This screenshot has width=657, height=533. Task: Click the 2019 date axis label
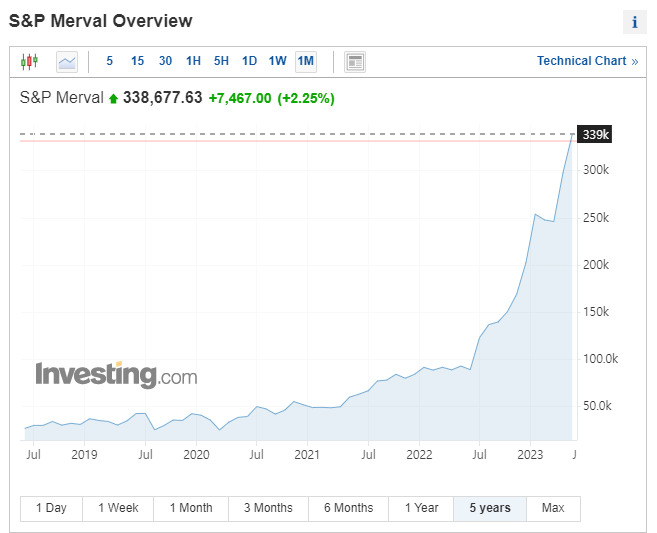pos(84,455)
